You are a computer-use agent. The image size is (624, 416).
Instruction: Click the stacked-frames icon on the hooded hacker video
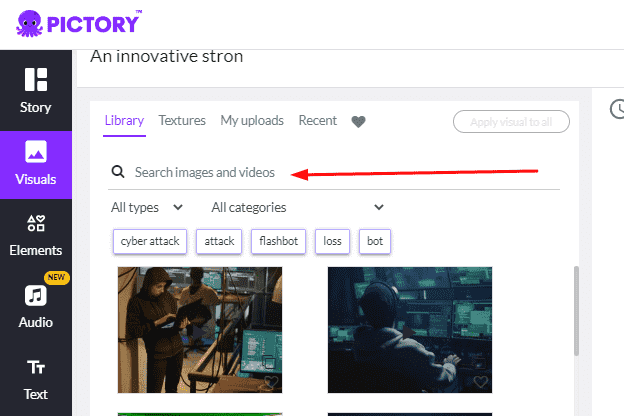(269, 362)
